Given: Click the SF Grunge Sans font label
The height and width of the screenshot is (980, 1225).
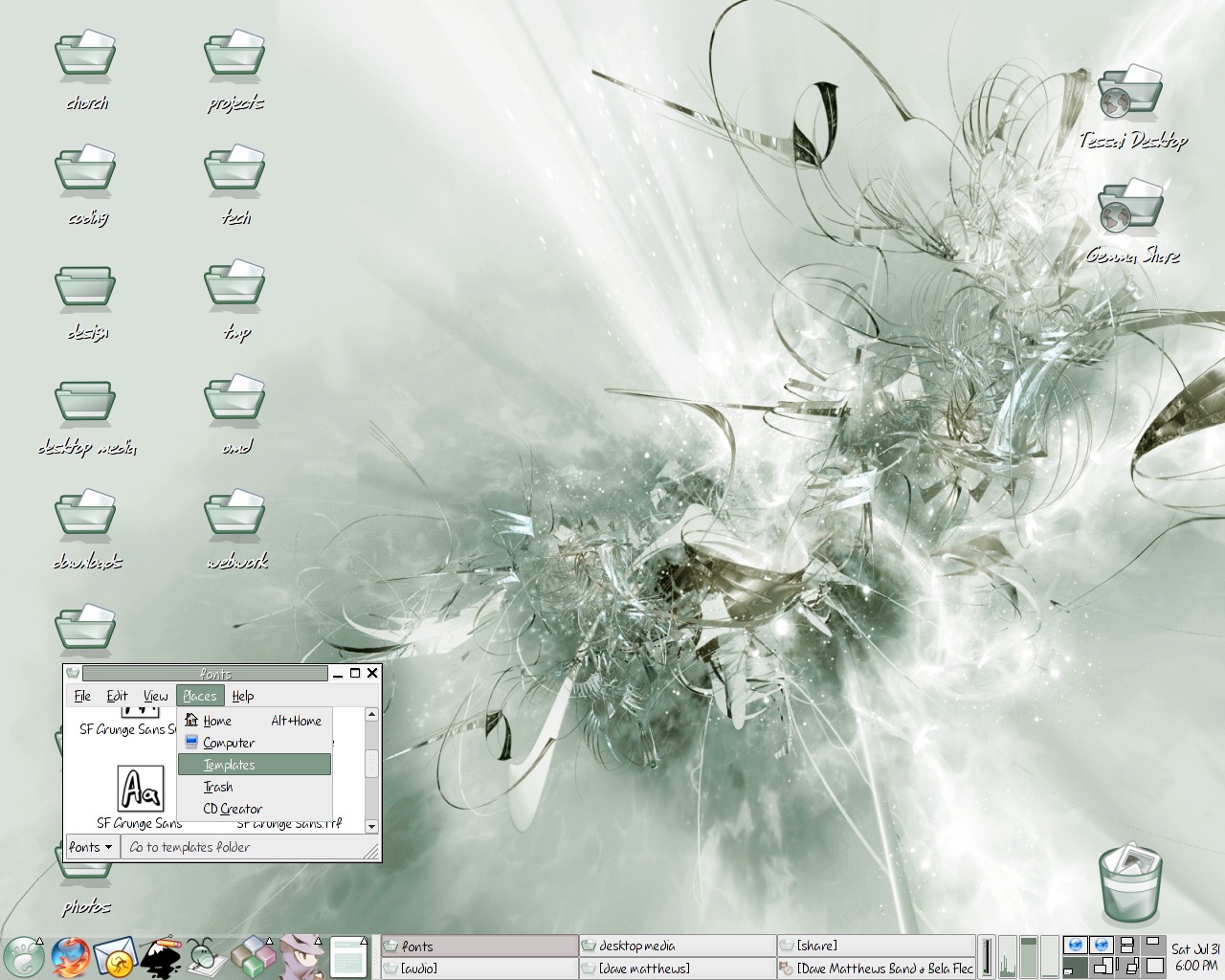Looking at the screenshot, I should [x=140, y=823].
